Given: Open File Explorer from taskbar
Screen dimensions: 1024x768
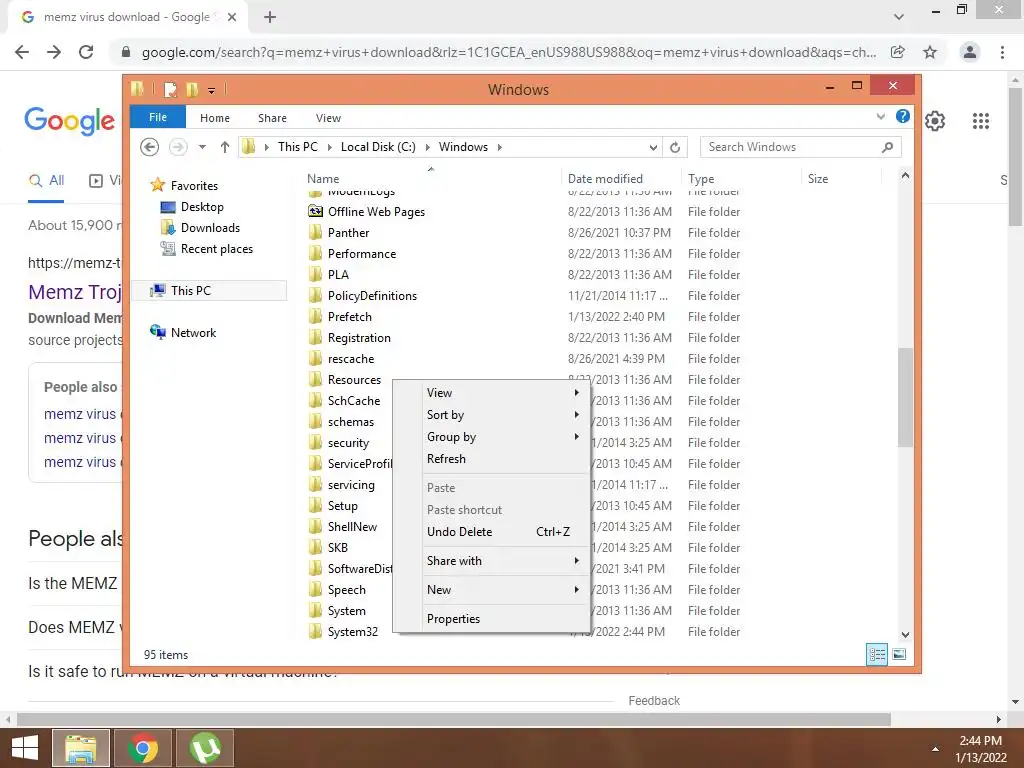Looking at the screenshot, I should (81, 748).
